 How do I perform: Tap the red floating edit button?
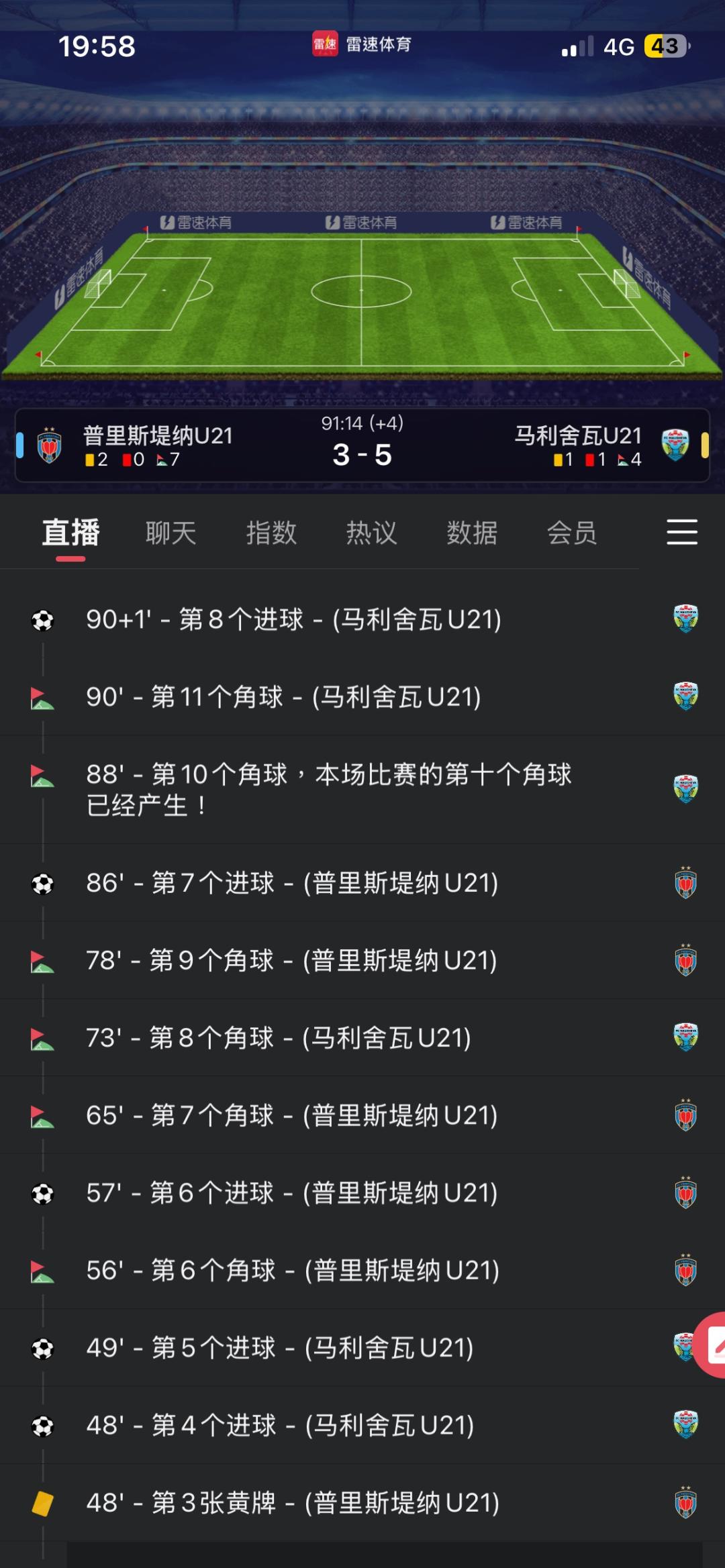pos(712,1345)
